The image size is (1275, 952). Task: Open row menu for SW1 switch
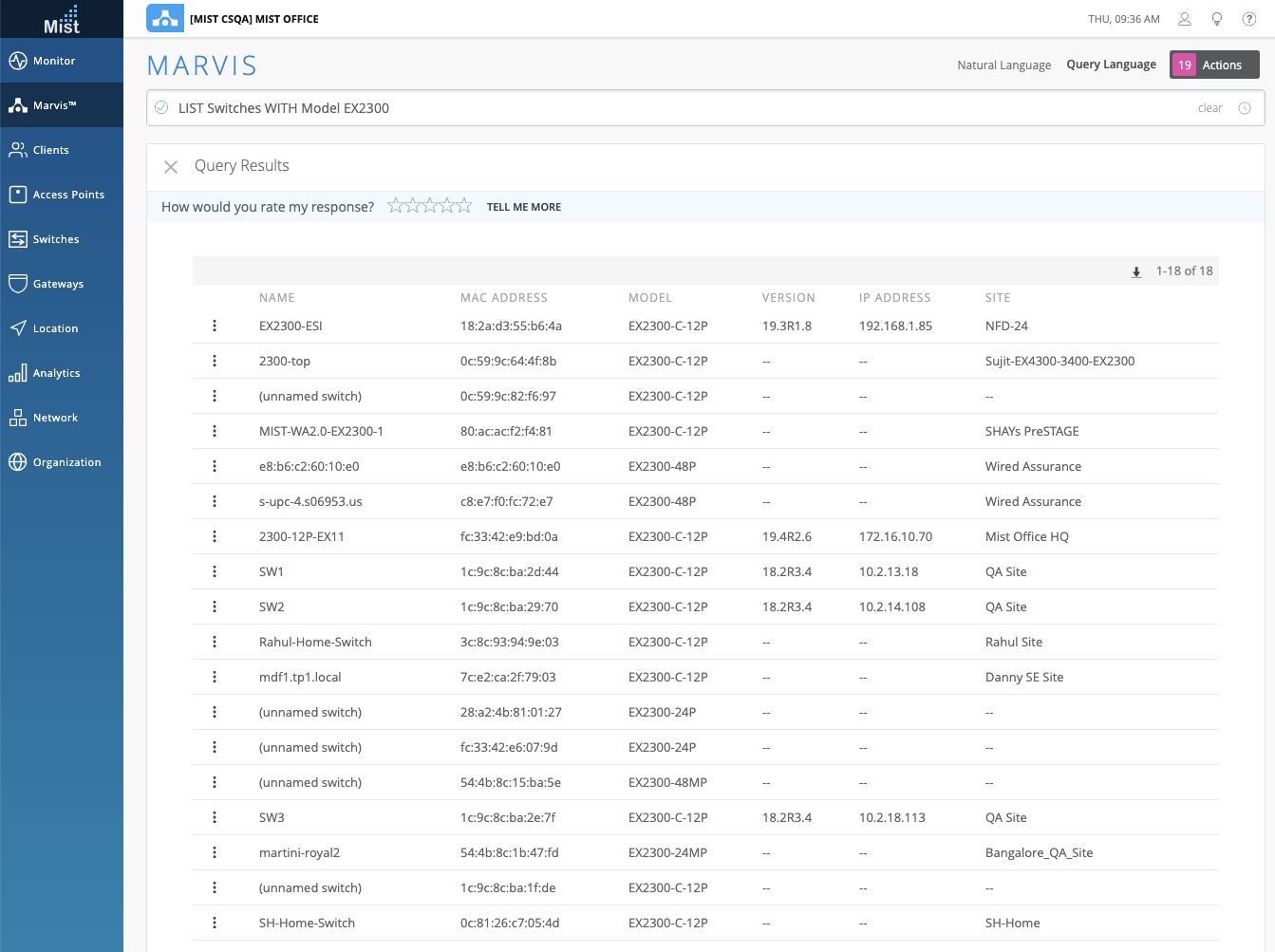click(x=215, y=571)
